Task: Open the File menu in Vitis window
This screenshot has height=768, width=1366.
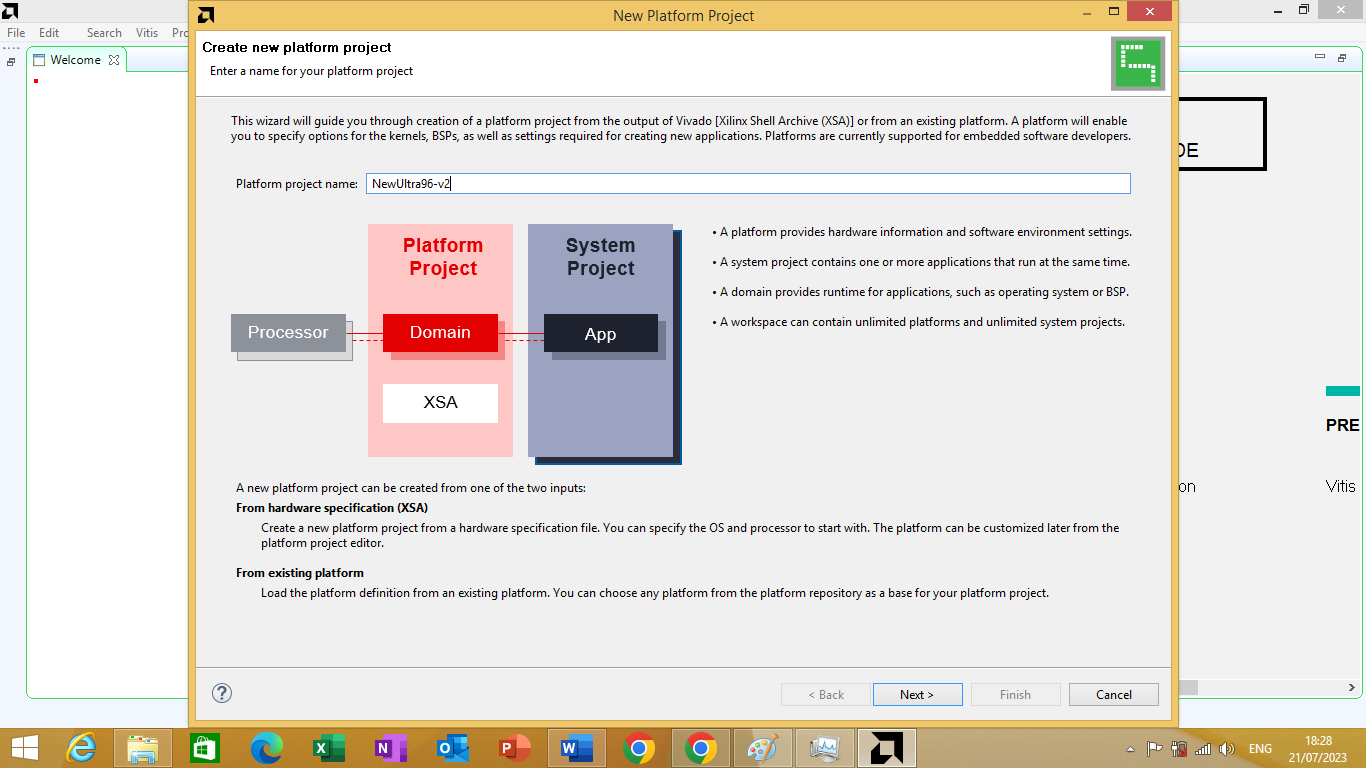Action: (16, 33)
